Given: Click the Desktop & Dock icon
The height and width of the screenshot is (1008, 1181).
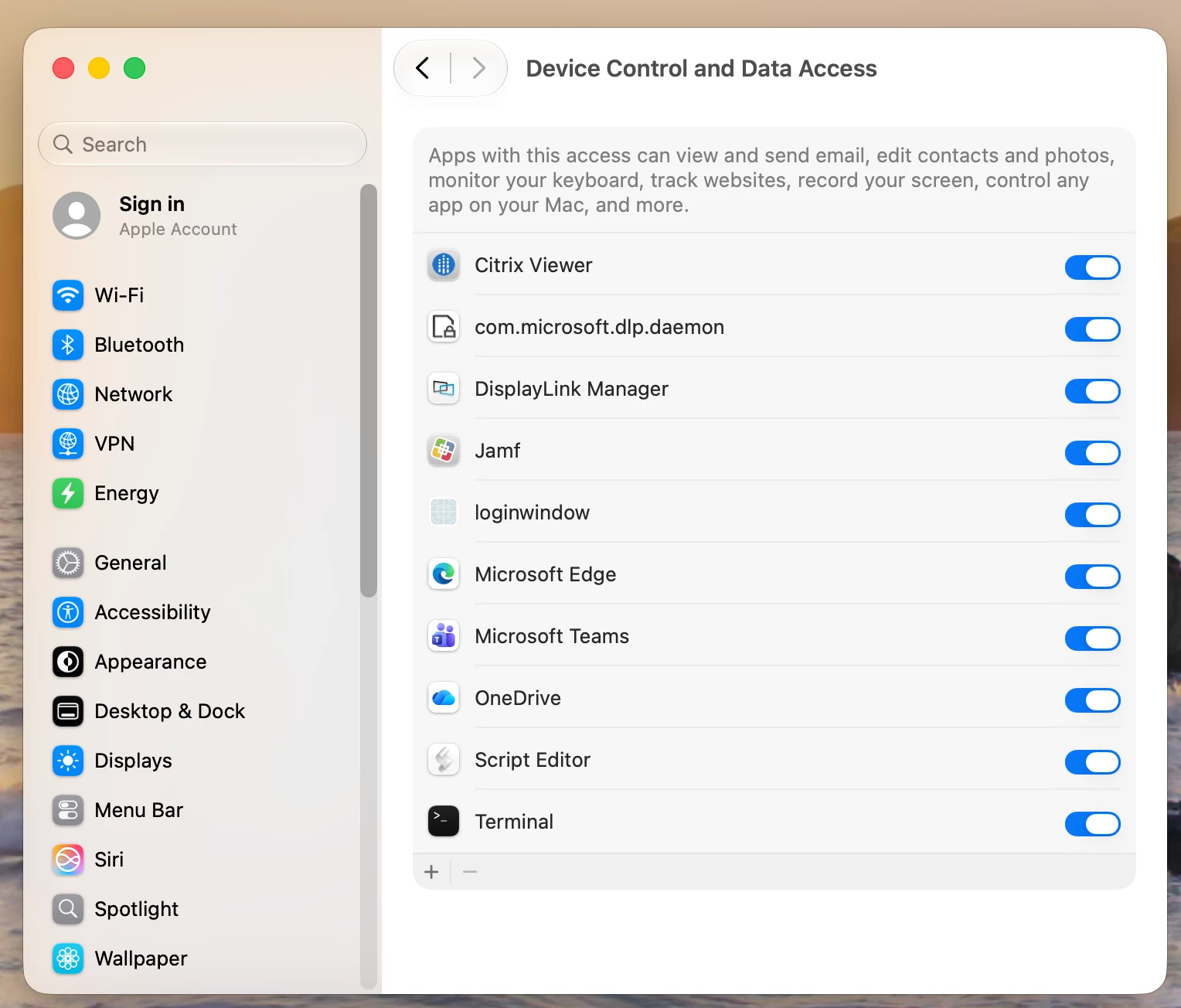Looking at the screenshot, I should 68,711.
